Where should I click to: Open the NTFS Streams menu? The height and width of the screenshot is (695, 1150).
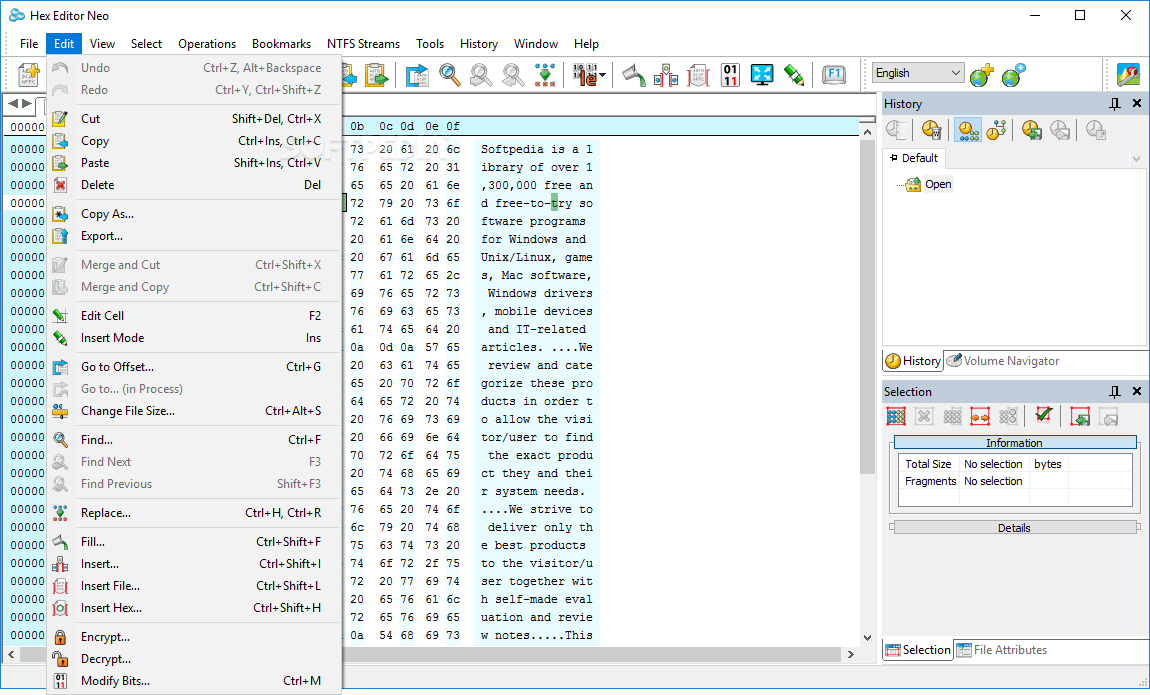coord(364,44)
